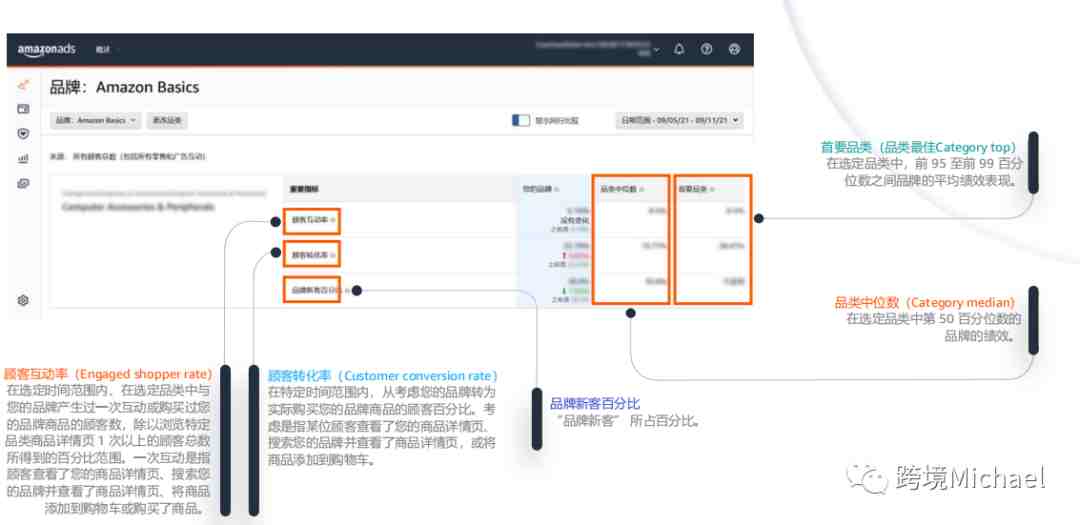Image resolution: width=1080 pixels, height=525 pixels.
Task: Click the 您的品牌 column header
Action: click(x=537, y=189)
